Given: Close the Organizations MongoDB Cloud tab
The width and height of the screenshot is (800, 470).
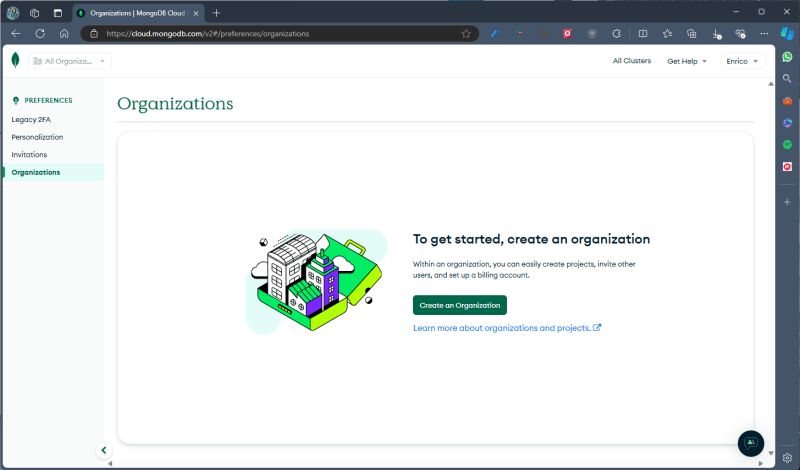Looking at the screenshot, I should tap(196, 13).
